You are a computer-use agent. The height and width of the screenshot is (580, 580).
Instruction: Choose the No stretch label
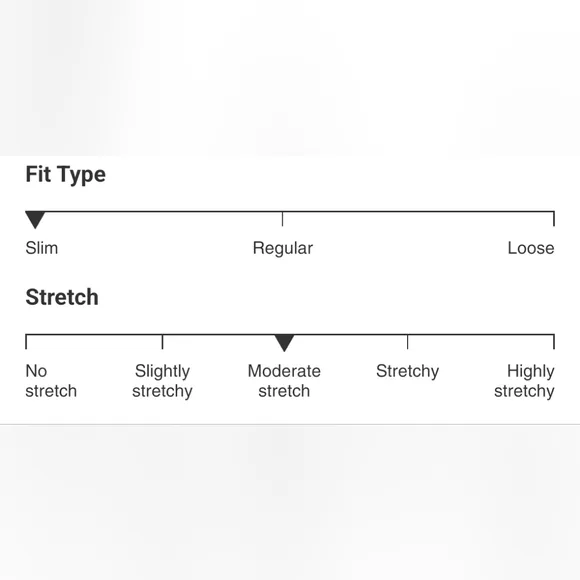click(x=51, y=381)
